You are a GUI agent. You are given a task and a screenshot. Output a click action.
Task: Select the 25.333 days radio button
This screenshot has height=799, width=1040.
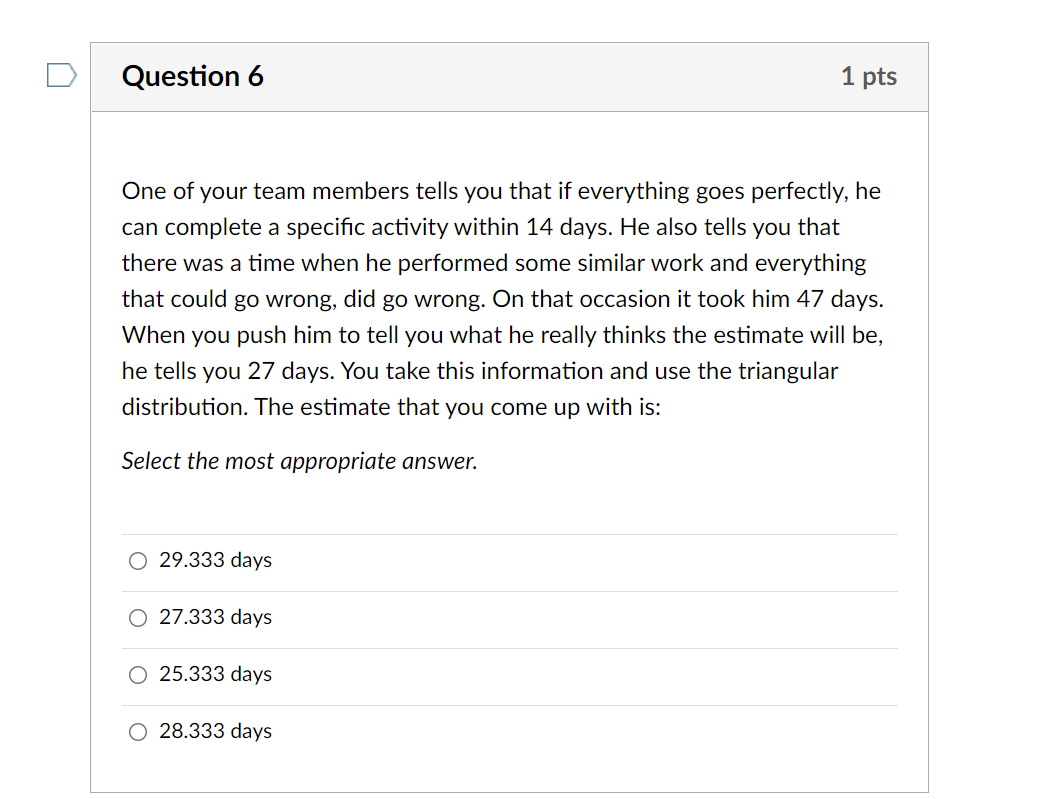(x=138, y=675)
